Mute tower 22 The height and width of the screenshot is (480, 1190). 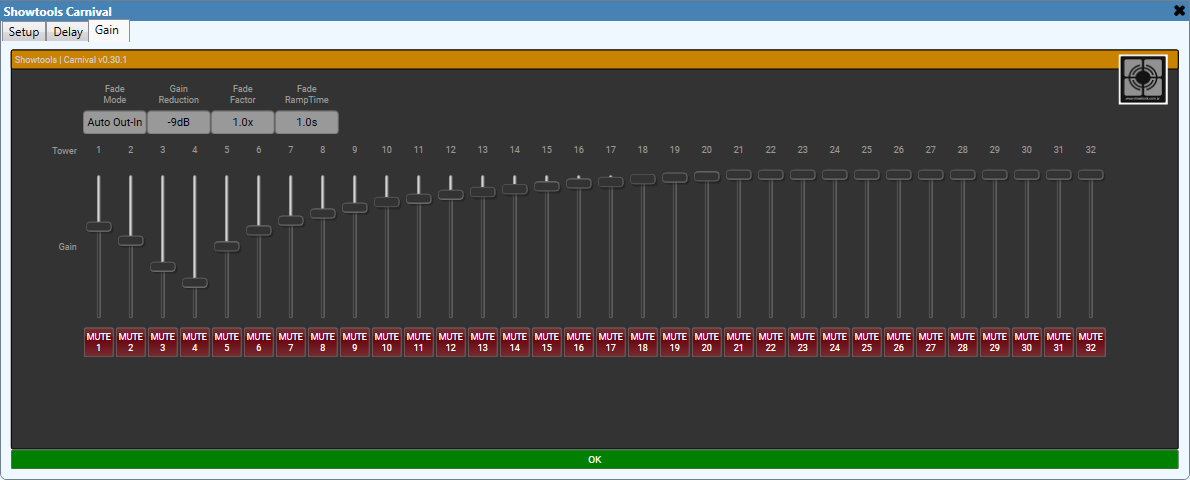point(771,342)
